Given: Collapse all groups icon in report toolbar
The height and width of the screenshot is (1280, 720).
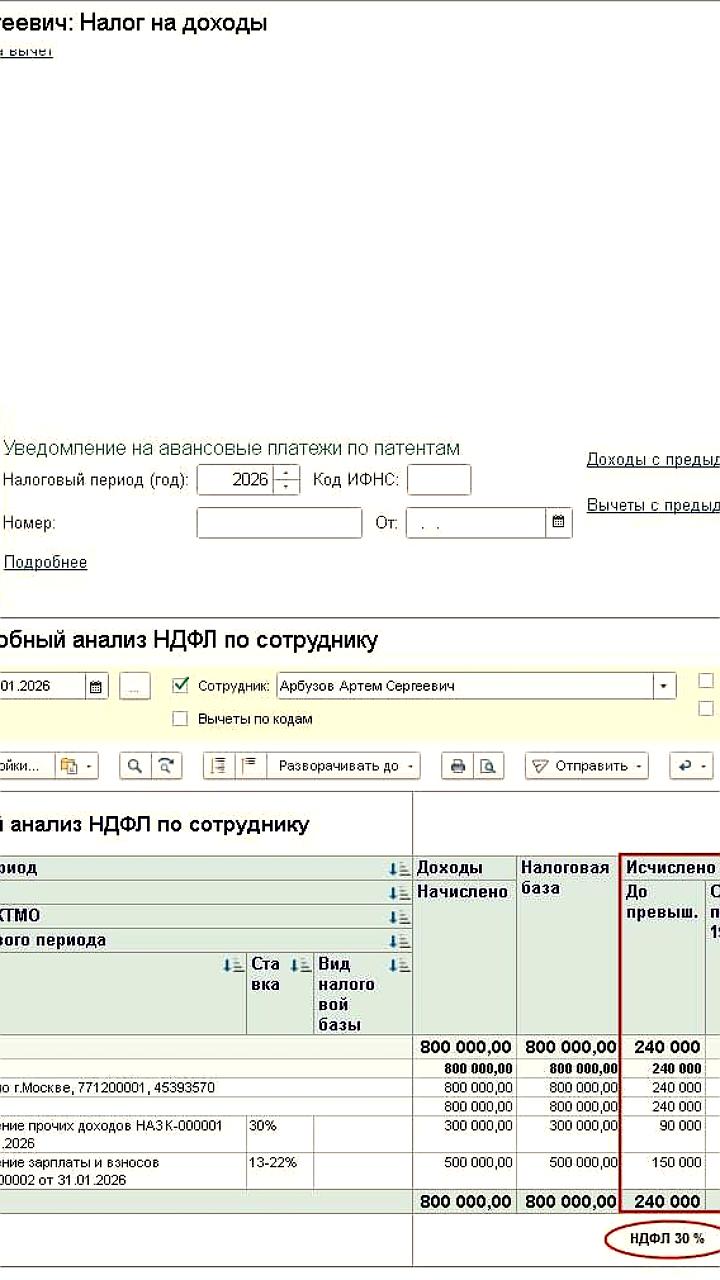Looking at the screenshot, I should 219,766.
